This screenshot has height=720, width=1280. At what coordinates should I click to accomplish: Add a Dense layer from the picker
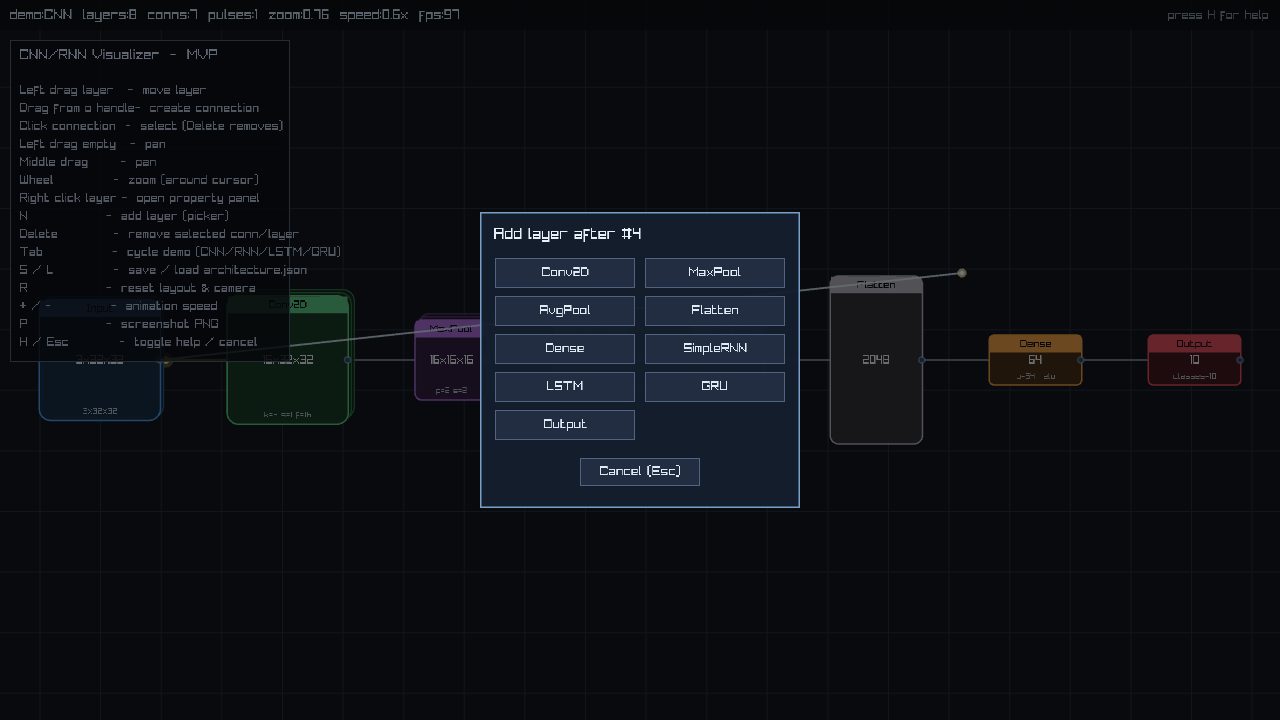(565, 349)
